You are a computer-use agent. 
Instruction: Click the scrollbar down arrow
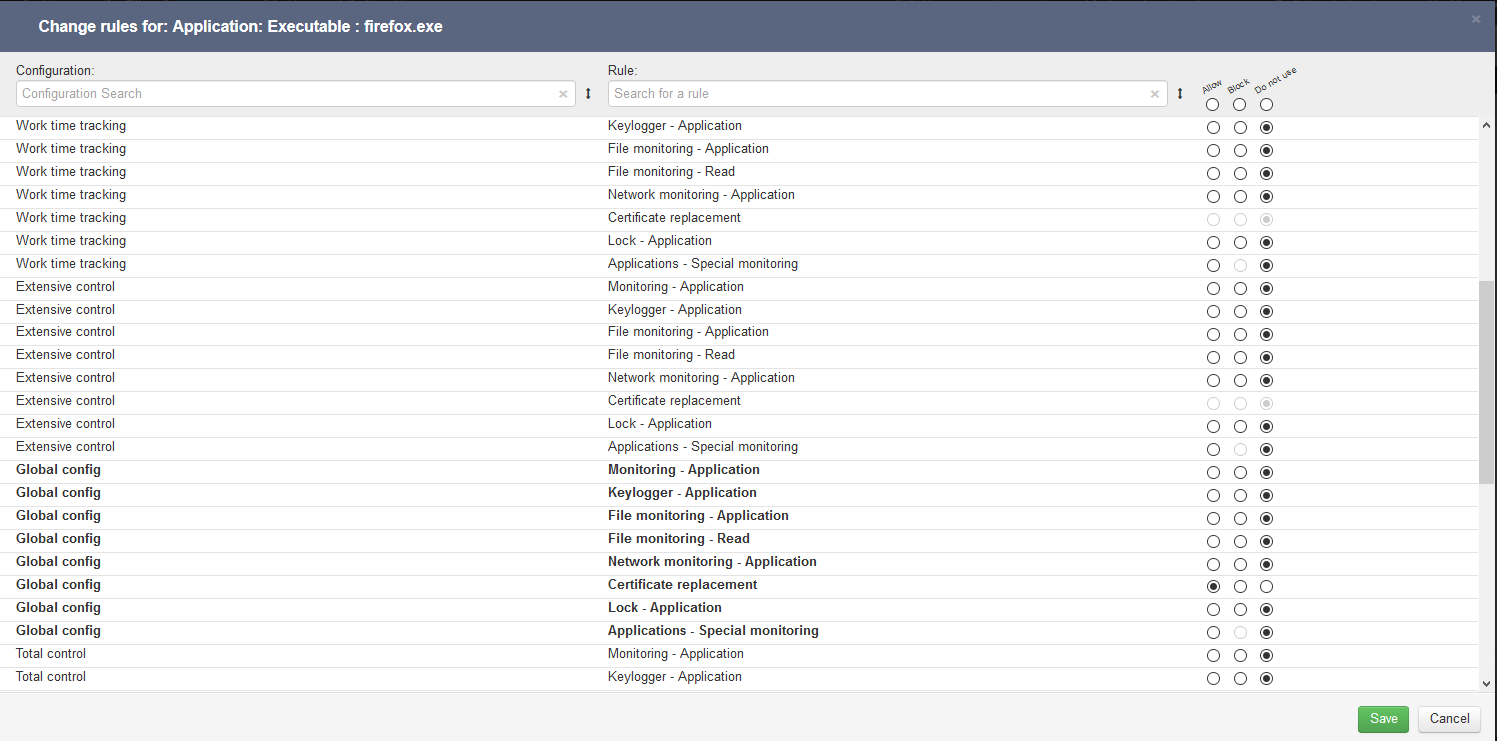(1486, 683)
